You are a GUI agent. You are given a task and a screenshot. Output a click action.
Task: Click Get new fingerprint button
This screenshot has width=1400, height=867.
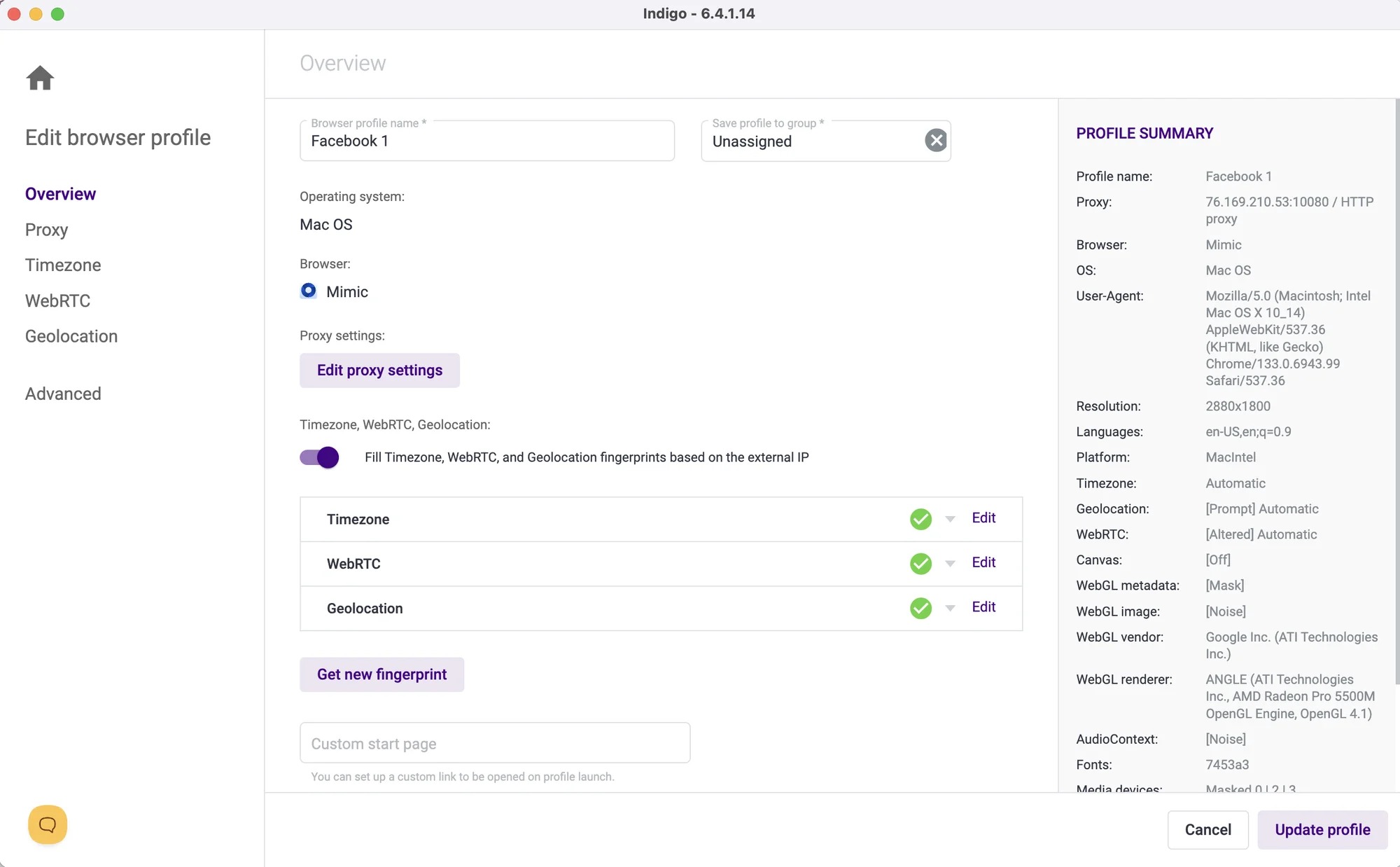[x=381, y=674]
